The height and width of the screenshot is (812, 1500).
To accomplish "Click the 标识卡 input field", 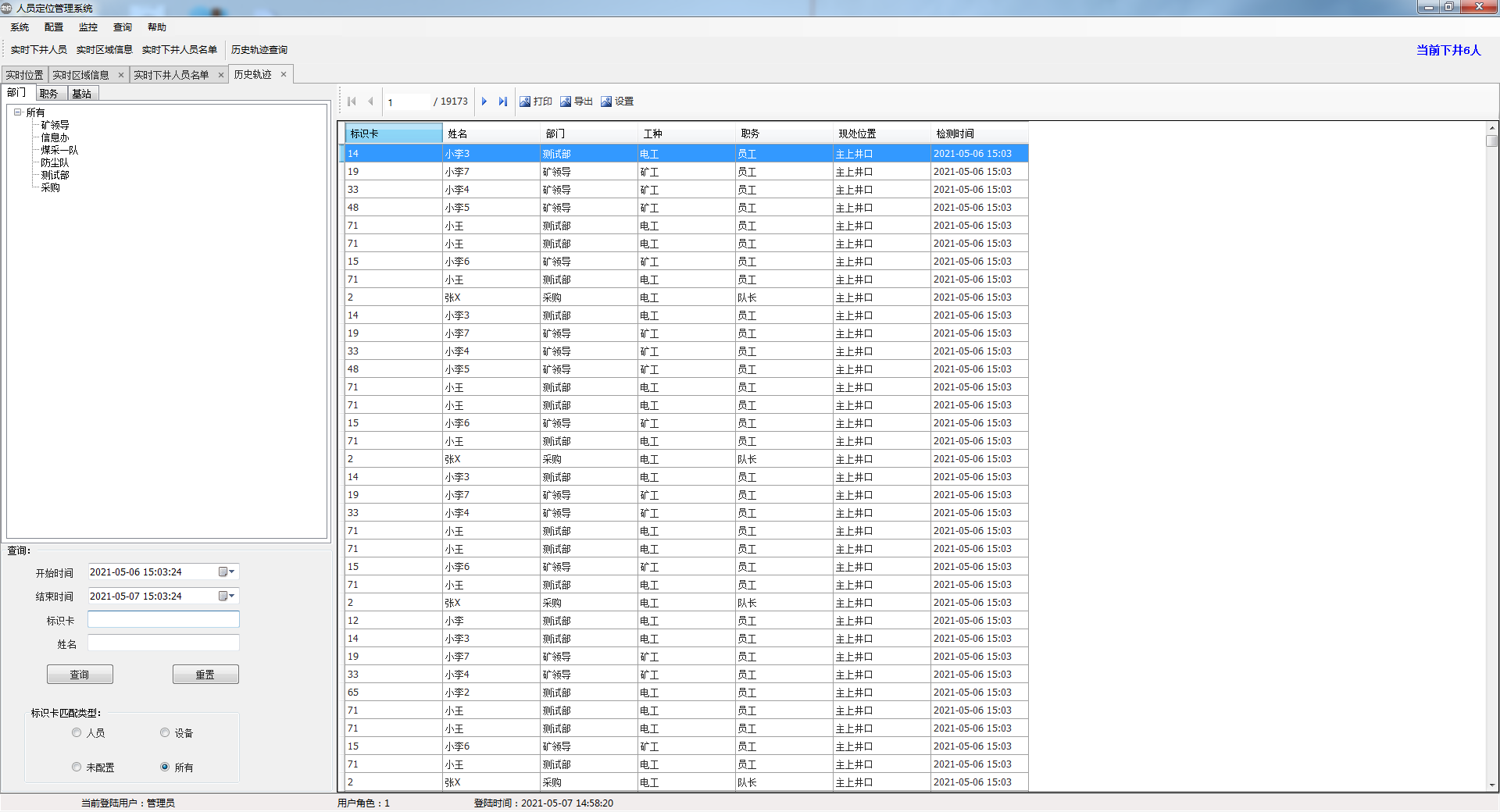I will pyautogui.click(x=163, y=620).
